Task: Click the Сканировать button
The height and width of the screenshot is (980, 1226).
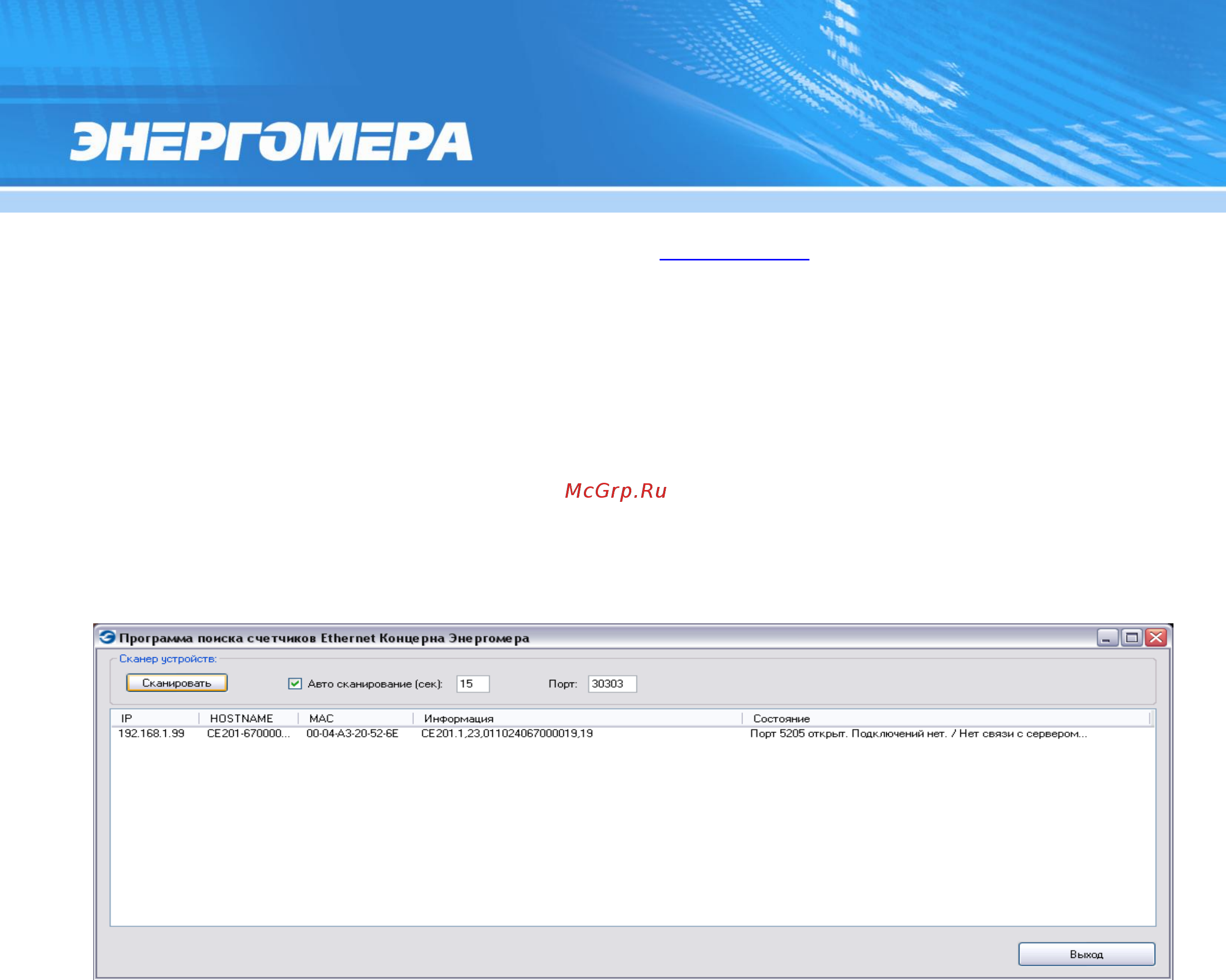Action: coord(176,682)
